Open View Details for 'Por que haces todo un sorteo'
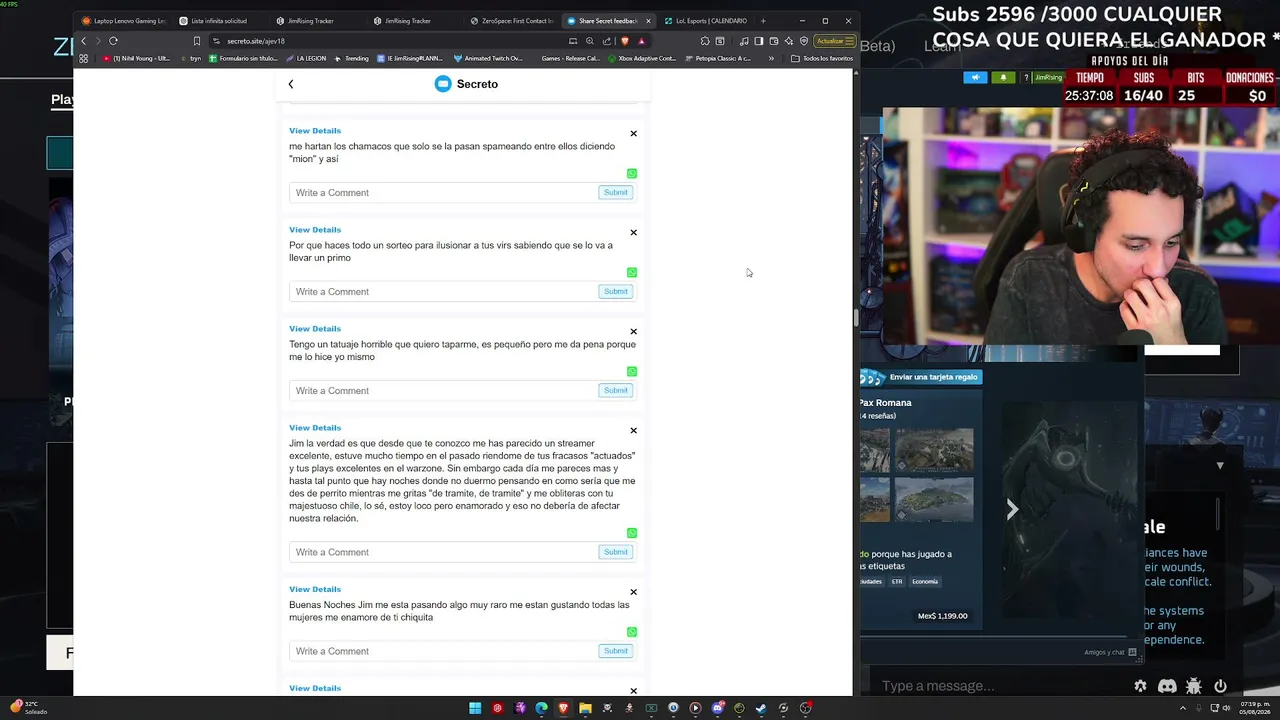Viewport: 1280px width, 720px height. [x=315, y=229]
